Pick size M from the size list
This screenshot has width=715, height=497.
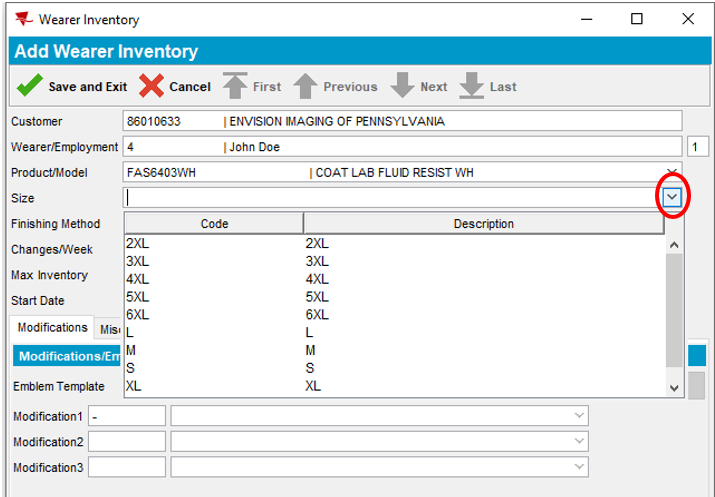pyautogui.click(x=130, y=350)
